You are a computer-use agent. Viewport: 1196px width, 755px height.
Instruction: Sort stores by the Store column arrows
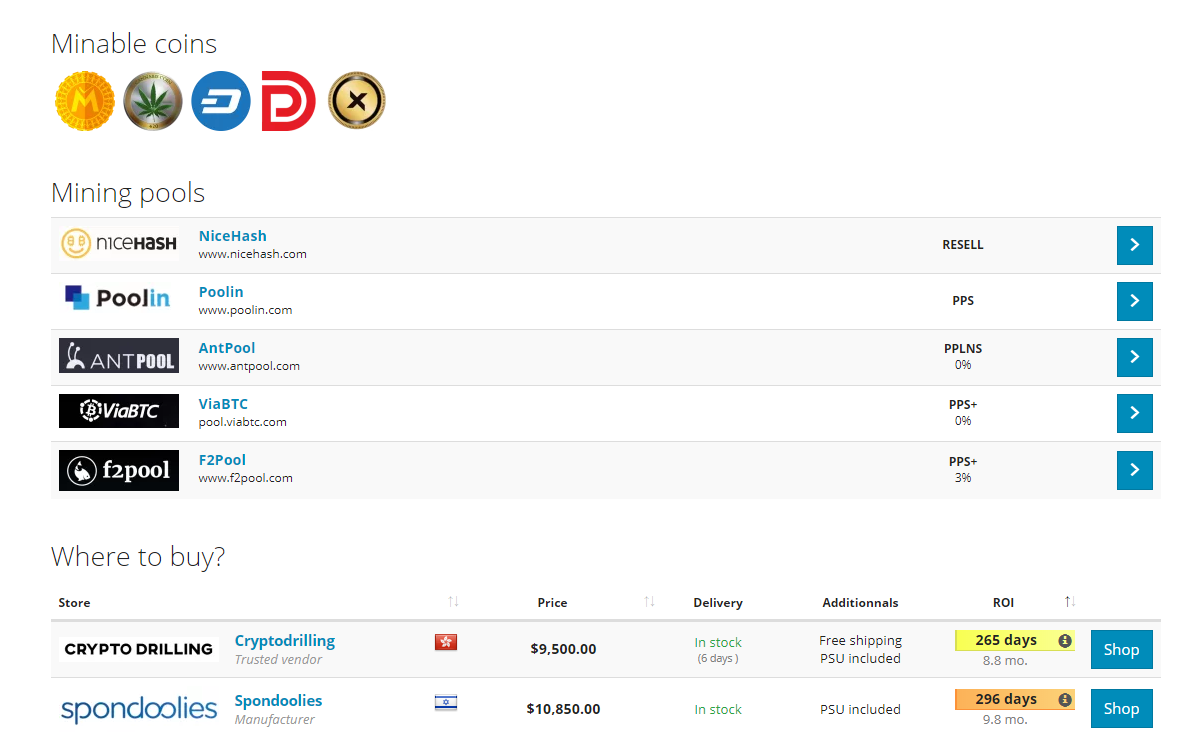[x=453, y=602]
